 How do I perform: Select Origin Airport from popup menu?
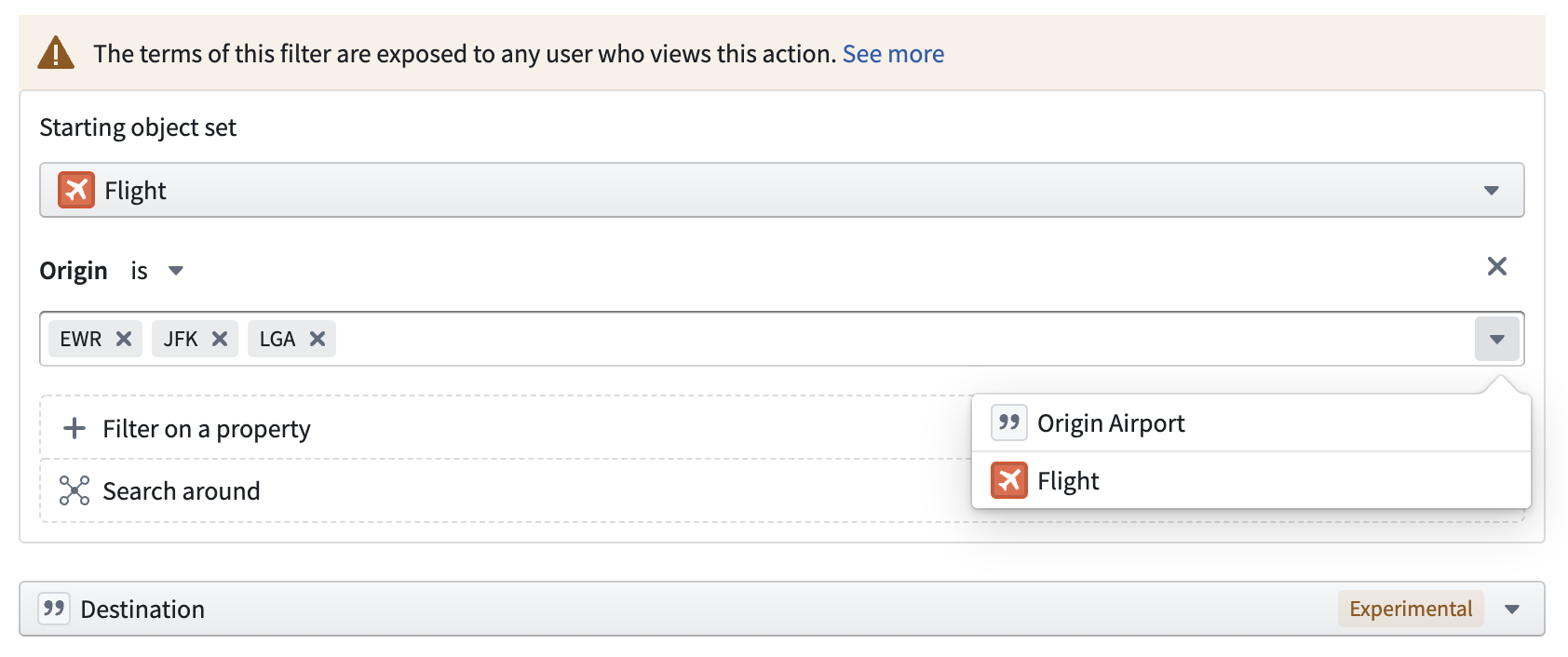pyautogui.click(x=1111, y=423)
